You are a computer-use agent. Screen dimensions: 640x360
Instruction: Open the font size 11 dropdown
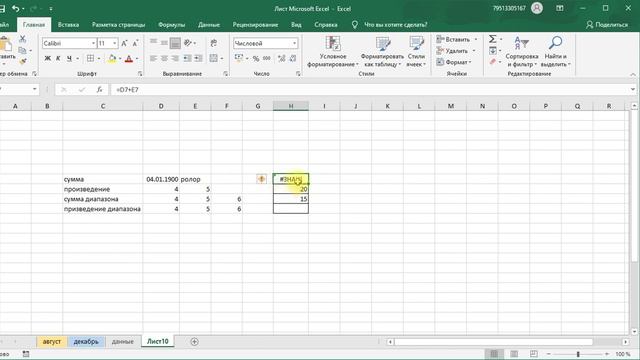click(x=115, y=43)
